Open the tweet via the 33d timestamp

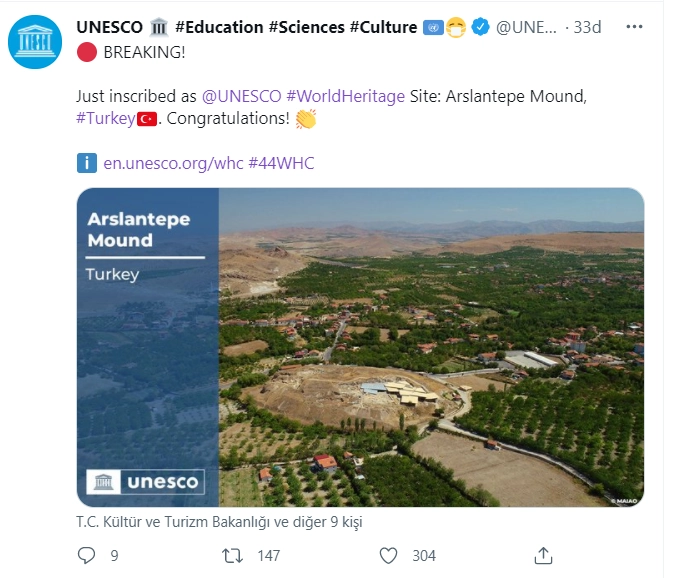pyautogui.click(x=587, y=27)
